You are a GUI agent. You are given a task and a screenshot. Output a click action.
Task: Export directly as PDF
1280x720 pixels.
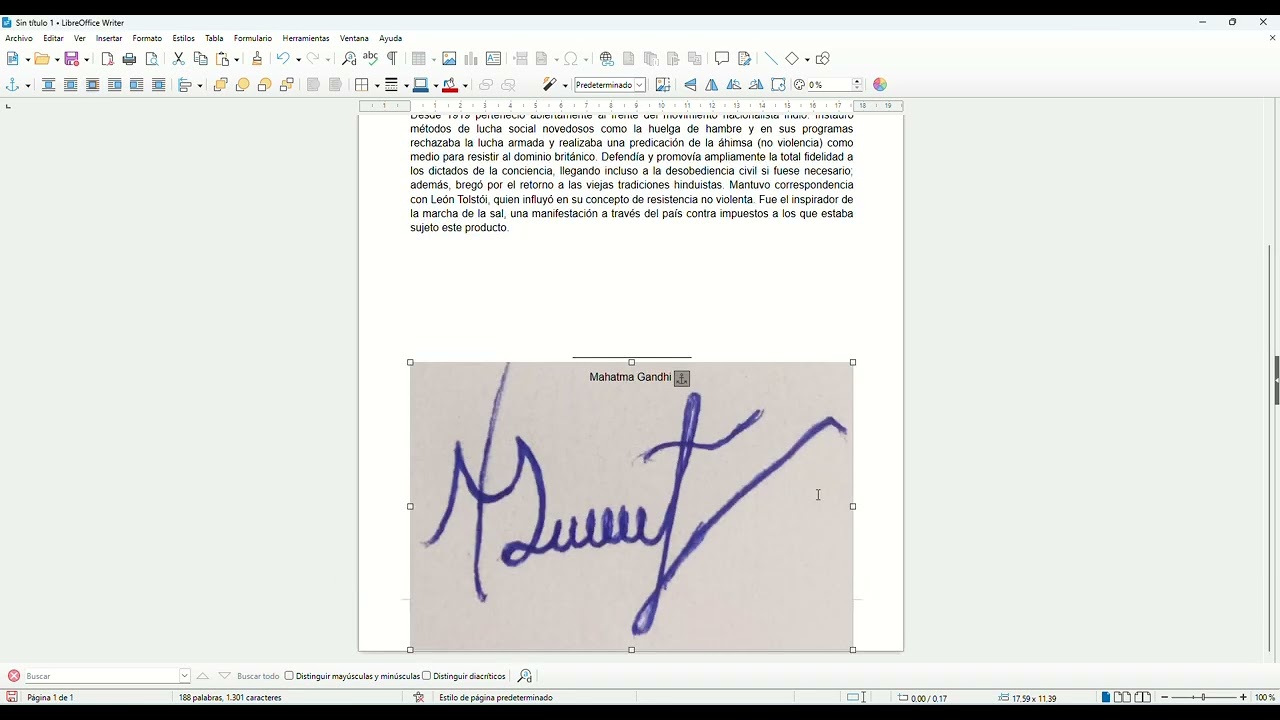(108, 59)
